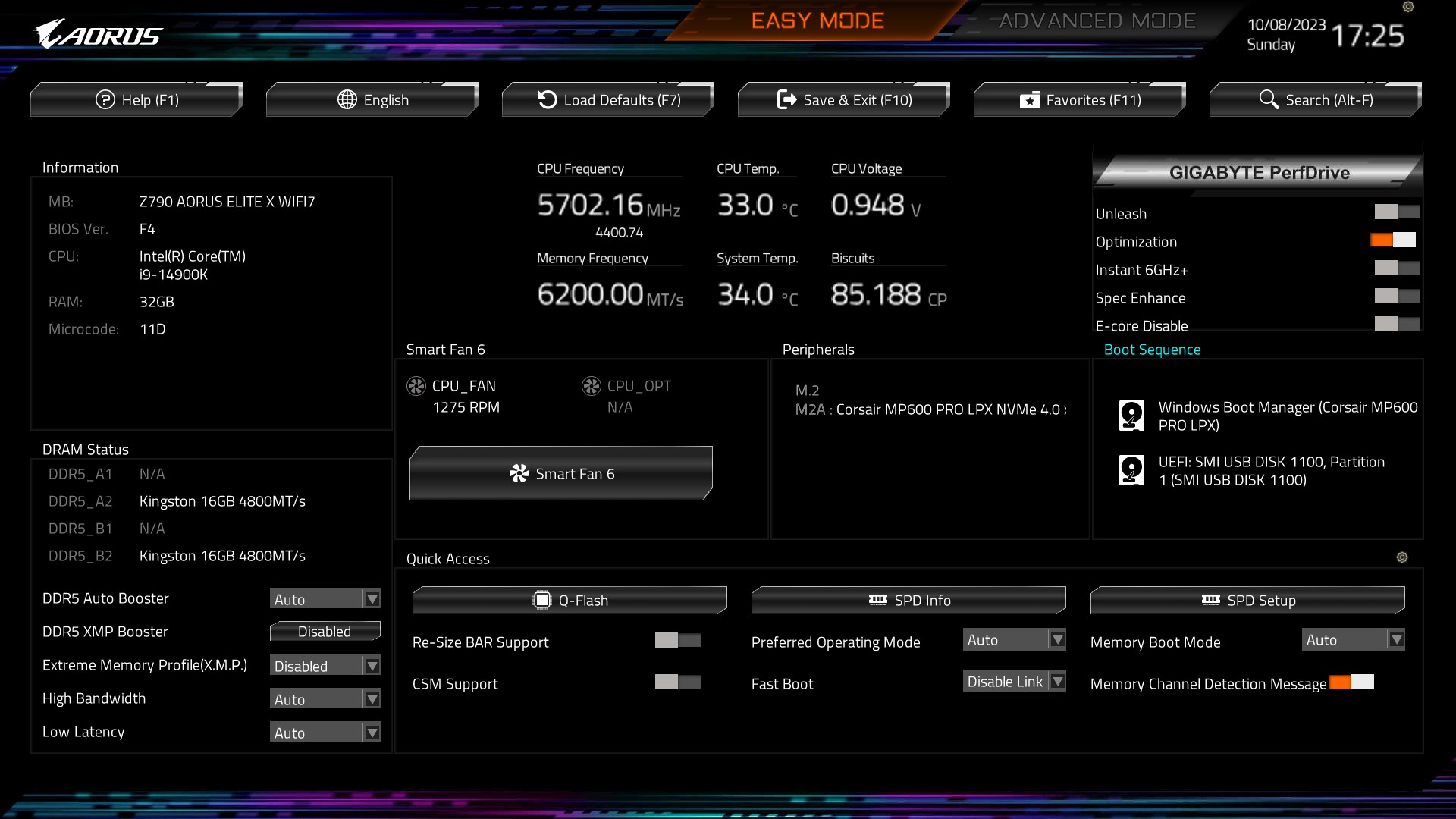
Task: Open the Extreme Memory Profile (X.M.P.) dropdown
Action: point(325,666)
